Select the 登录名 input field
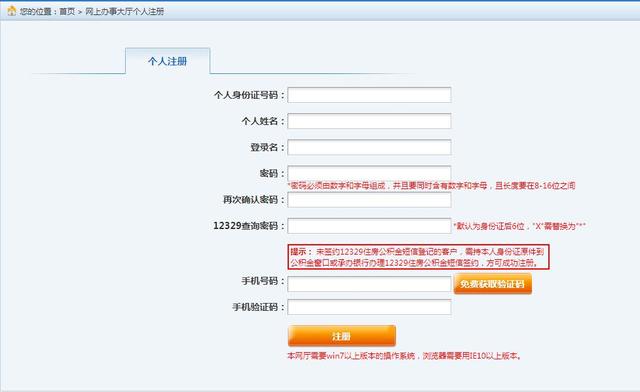 (x=369, y=147)
